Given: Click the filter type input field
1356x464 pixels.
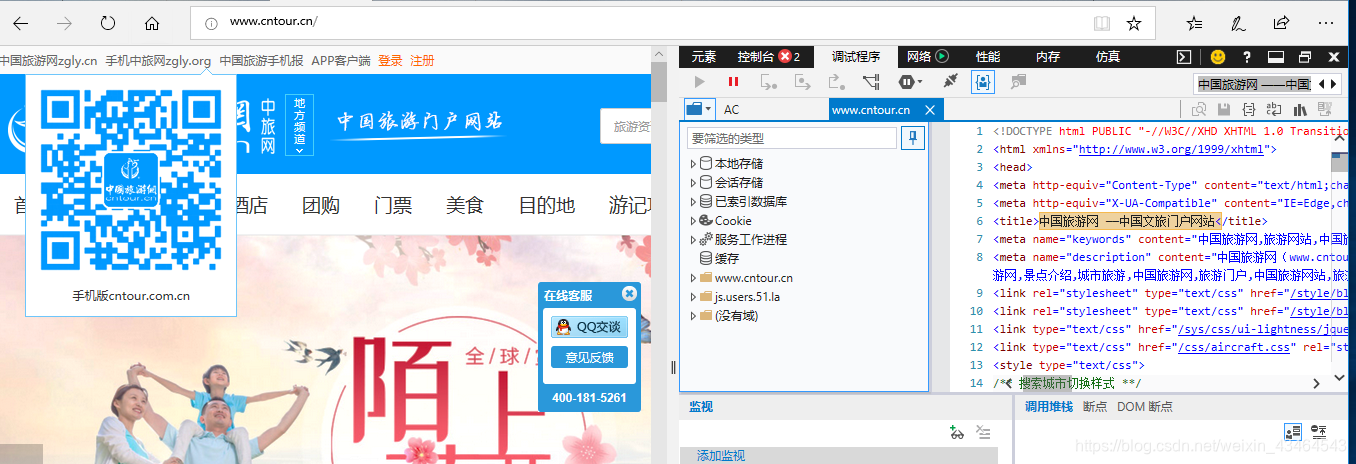Looking at the screenshot, I should tap(791, 138).
